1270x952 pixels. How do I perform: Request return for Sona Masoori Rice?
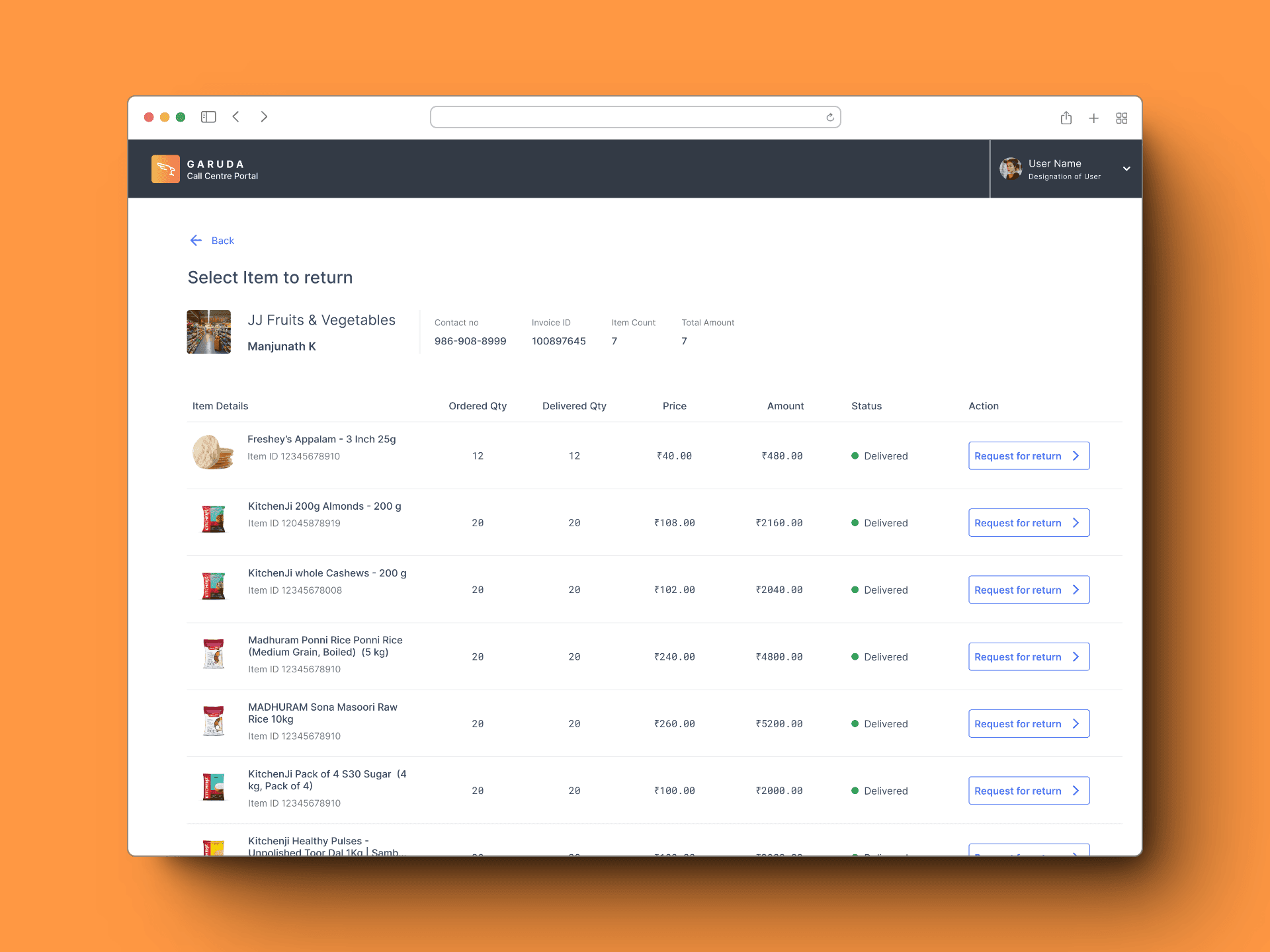(1028, 724)
